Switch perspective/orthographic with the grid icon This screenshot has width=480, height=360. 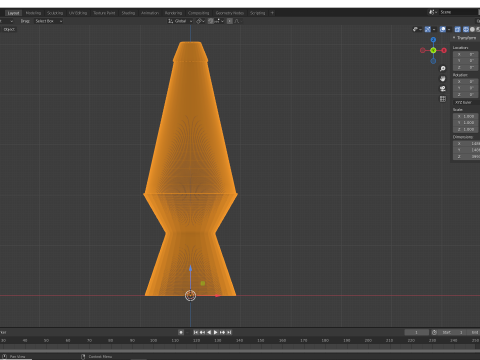tap(443, 99)
